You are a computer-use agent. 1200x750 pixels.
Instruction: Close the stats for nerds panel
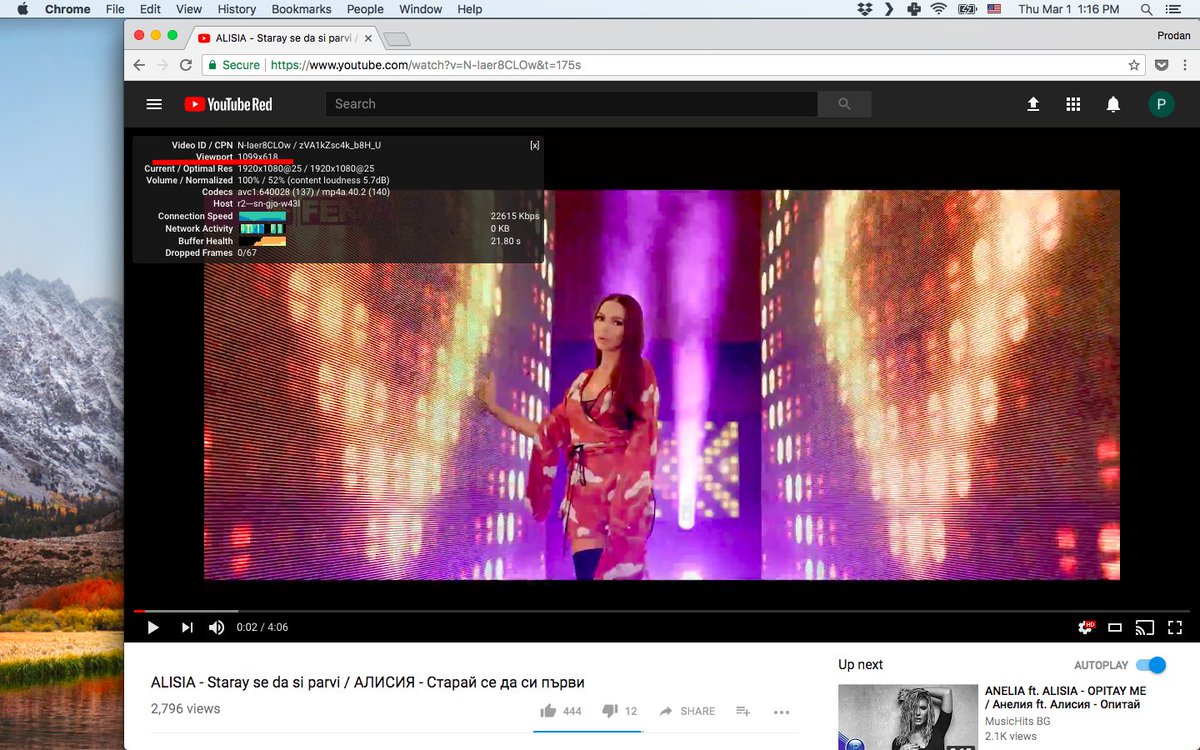pos(535,145)
